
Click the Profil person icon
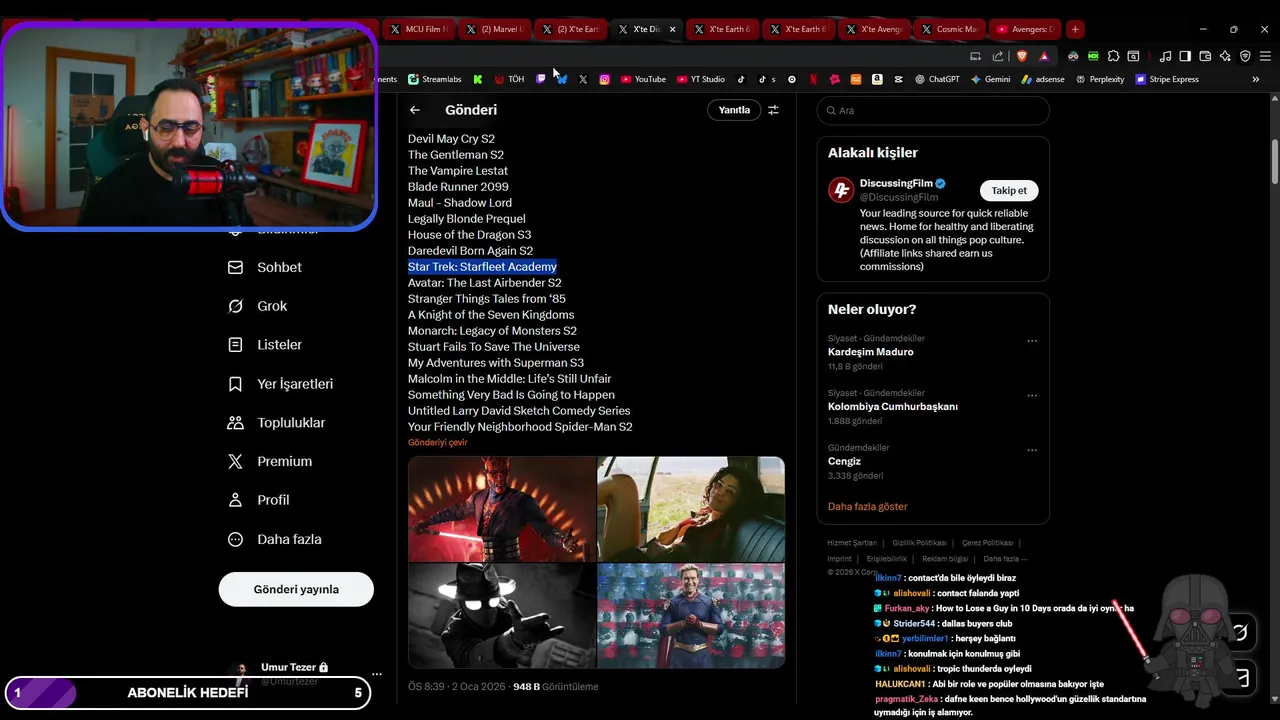point(235,500)
